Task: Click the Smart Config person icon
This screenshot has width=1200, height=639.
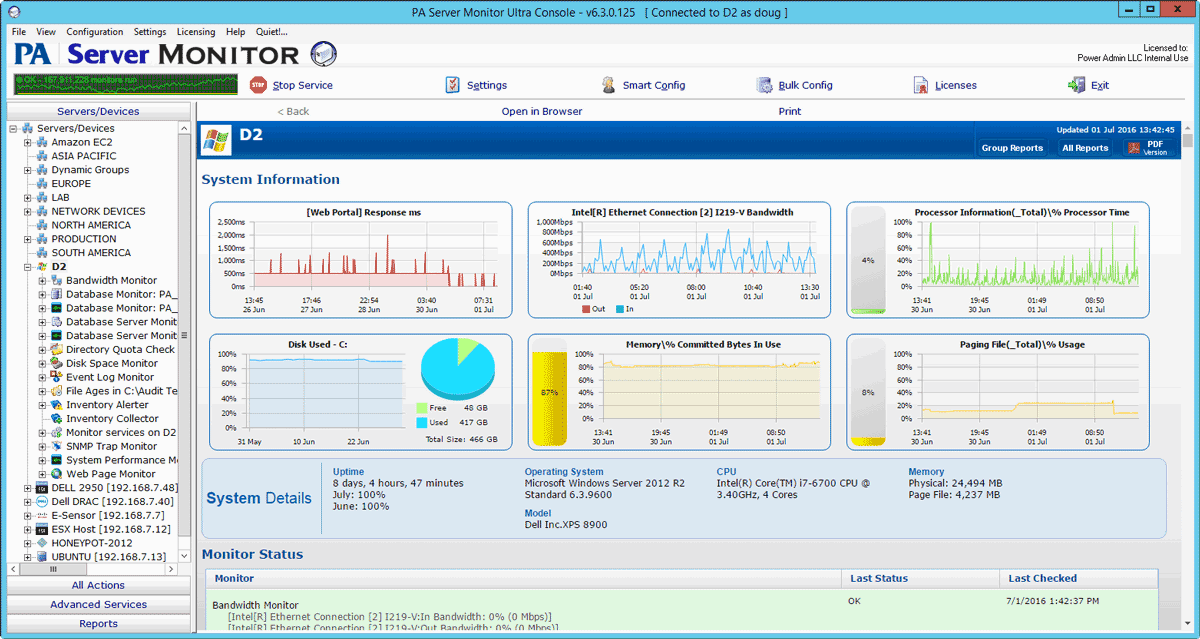Action: [607, 85]
